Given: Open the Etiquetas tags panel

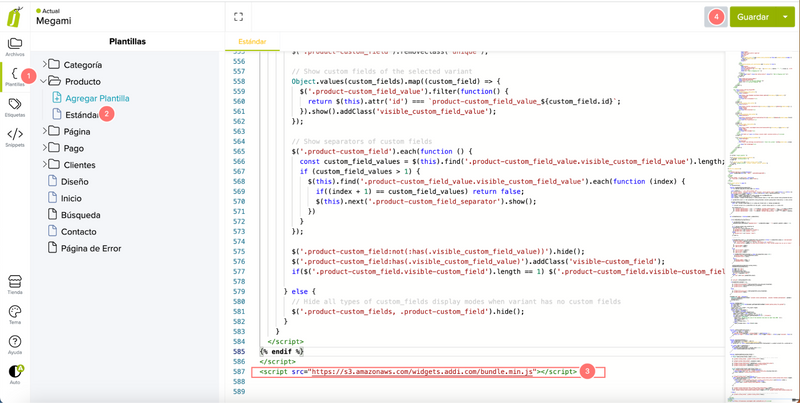Looking at the screenshot, I should click(x=14, y=107).
